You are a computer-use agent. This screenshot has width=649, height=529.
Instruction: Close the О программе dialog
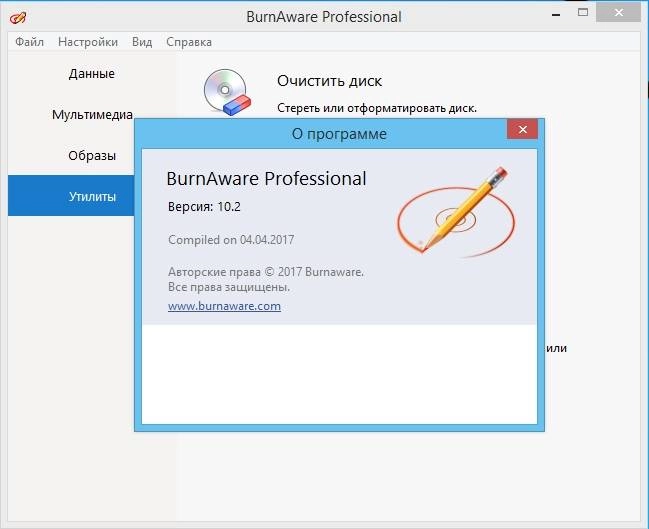522,130
